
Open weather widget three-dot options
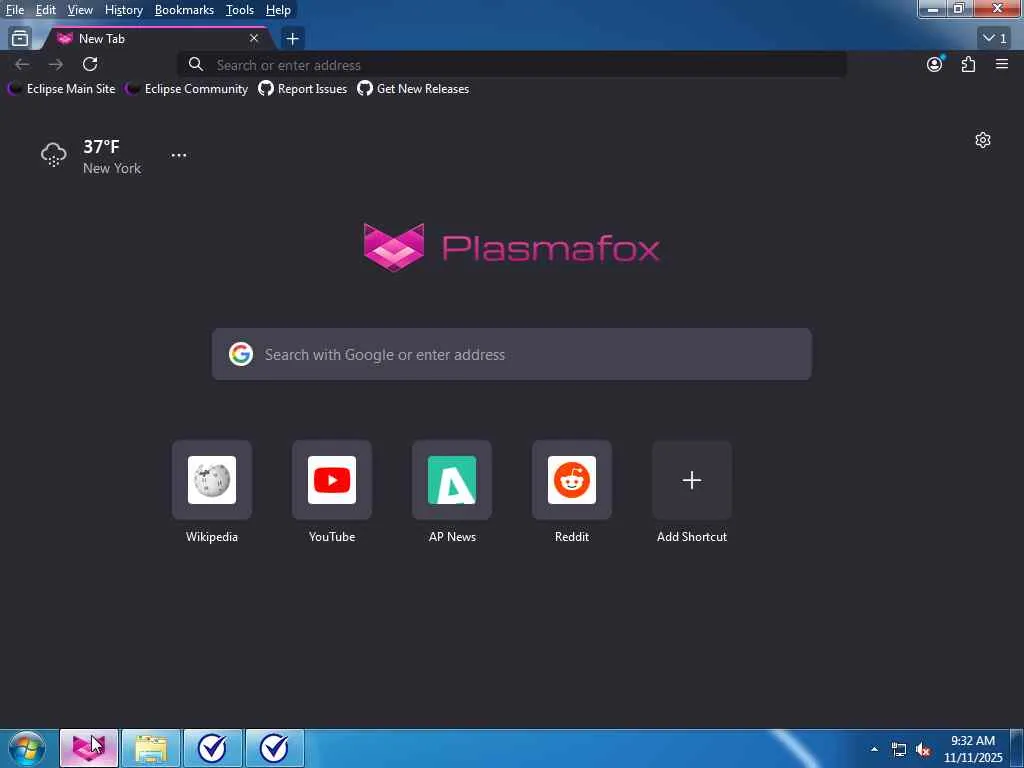coord(178,155)
